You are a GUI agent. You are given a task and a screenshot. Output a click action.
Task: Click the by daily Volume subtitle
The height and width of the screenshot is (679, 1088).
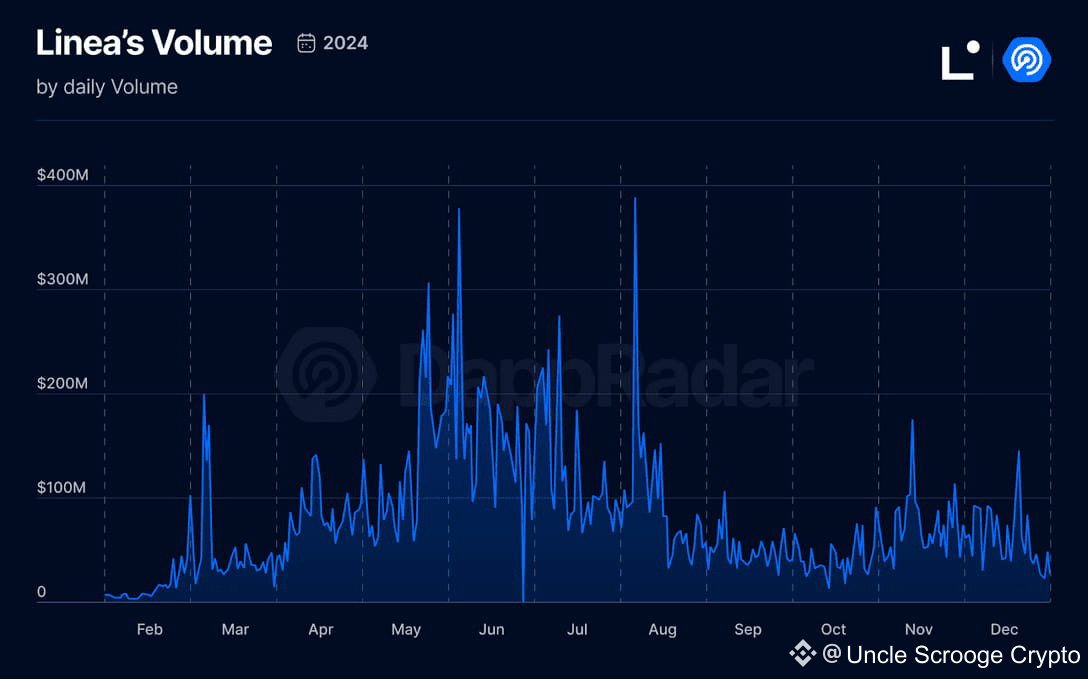(x=107, y=87)
